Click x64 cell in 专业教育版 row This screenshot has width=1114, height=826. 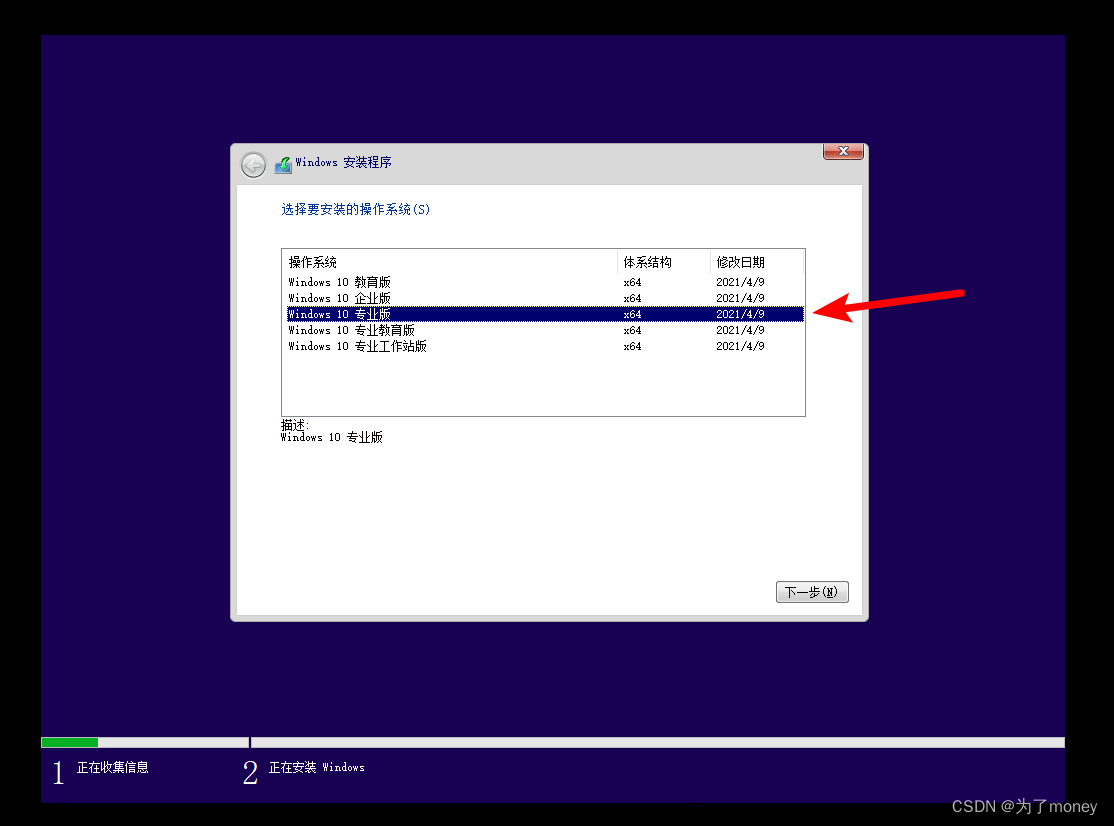(x=632, y=330)
